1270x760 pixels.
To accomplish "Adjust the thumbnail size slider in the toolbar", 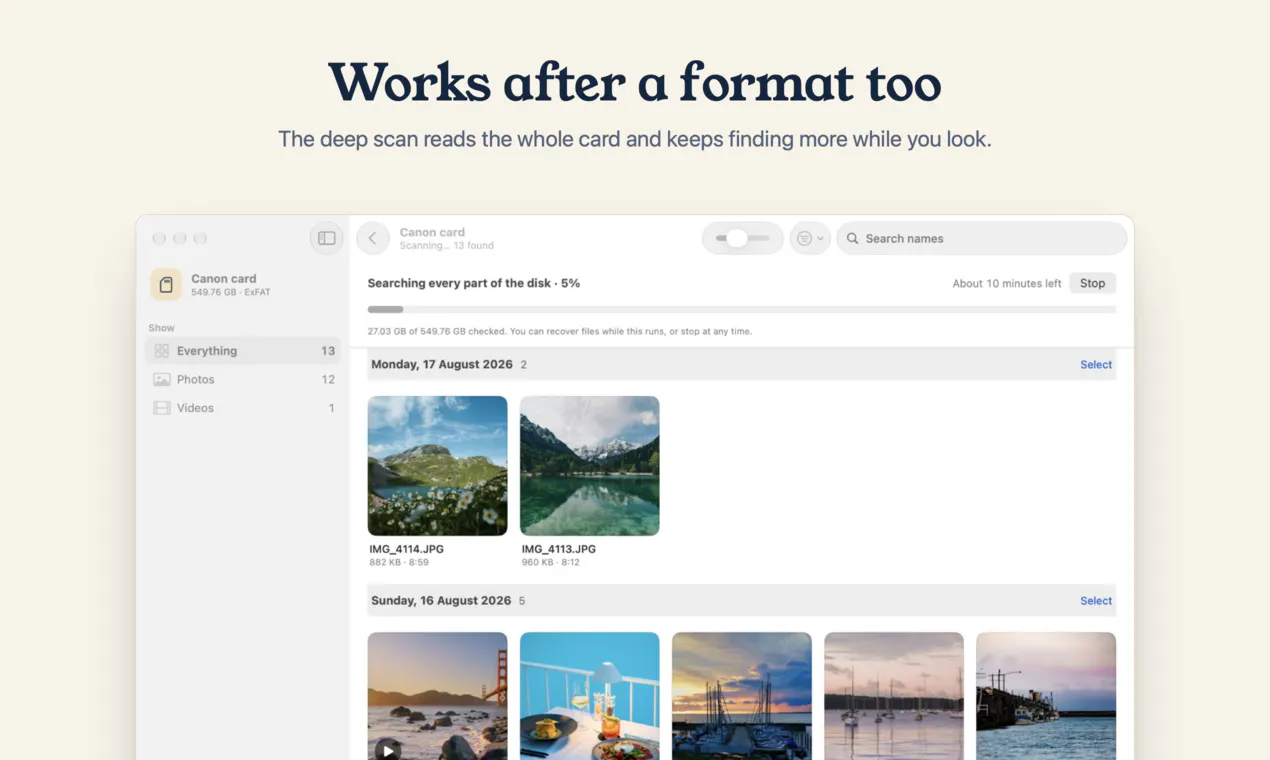I will tap(743, 238).
